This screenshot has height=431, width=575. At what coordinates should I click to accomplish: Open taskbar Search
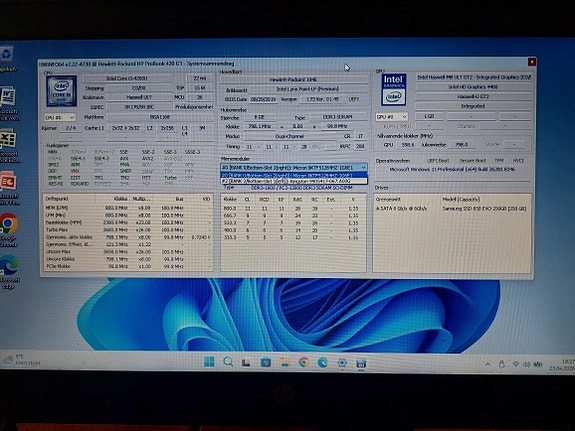228,362
